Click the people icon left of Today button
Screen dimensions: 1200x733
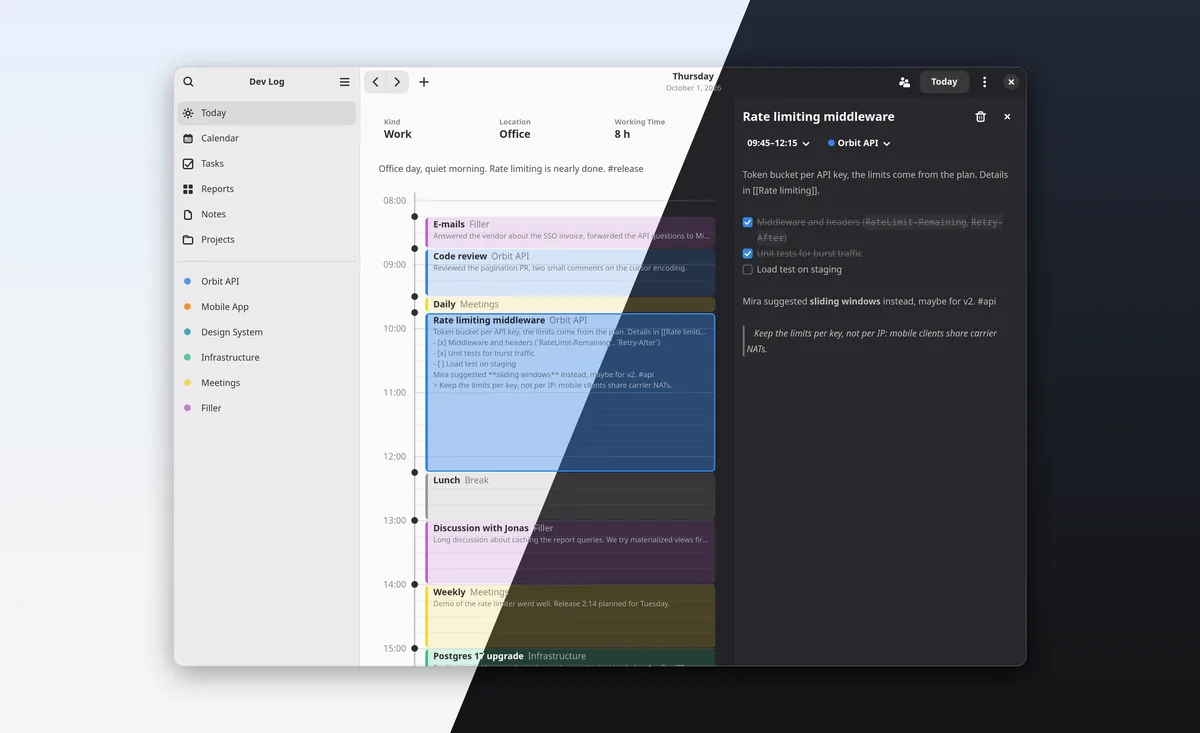click(x=904, y=82)
